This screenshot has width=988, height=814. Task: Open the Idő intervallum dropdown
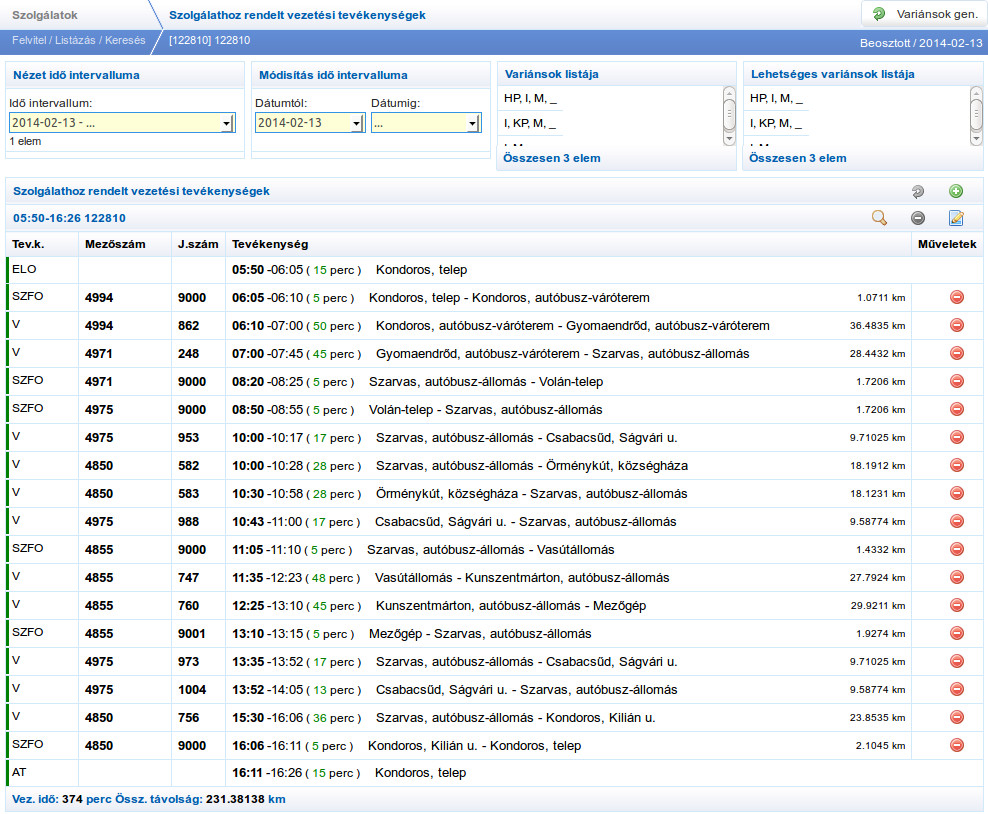coord(122,123)
